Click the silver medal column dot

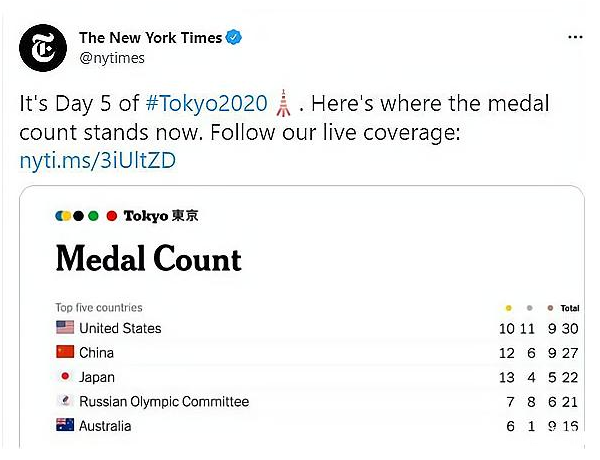pyautogui.click(x=530, y=308)
